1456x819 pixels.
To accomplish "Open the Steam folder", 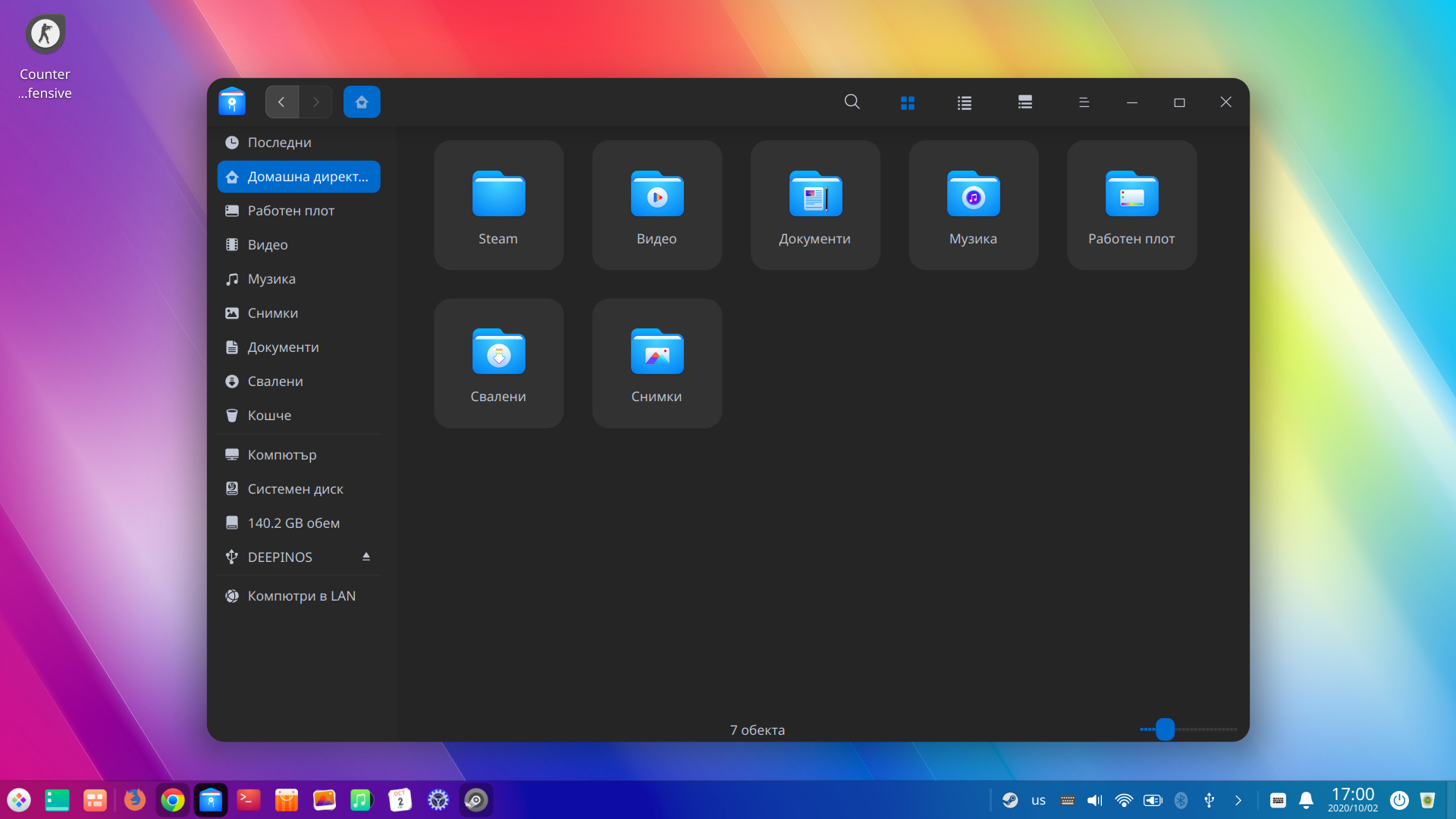I will pyautogui.click(x=498, y=205).
